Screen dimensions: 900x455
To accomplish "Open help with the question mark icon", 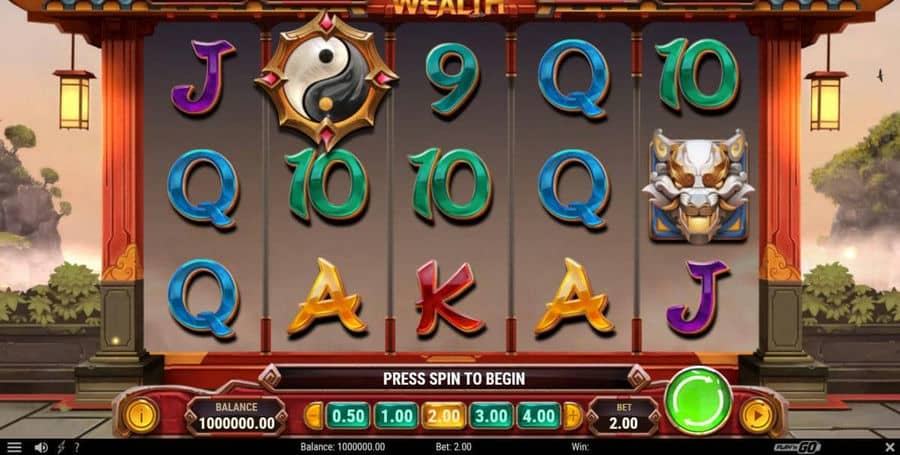I will (x=77, y=447).
